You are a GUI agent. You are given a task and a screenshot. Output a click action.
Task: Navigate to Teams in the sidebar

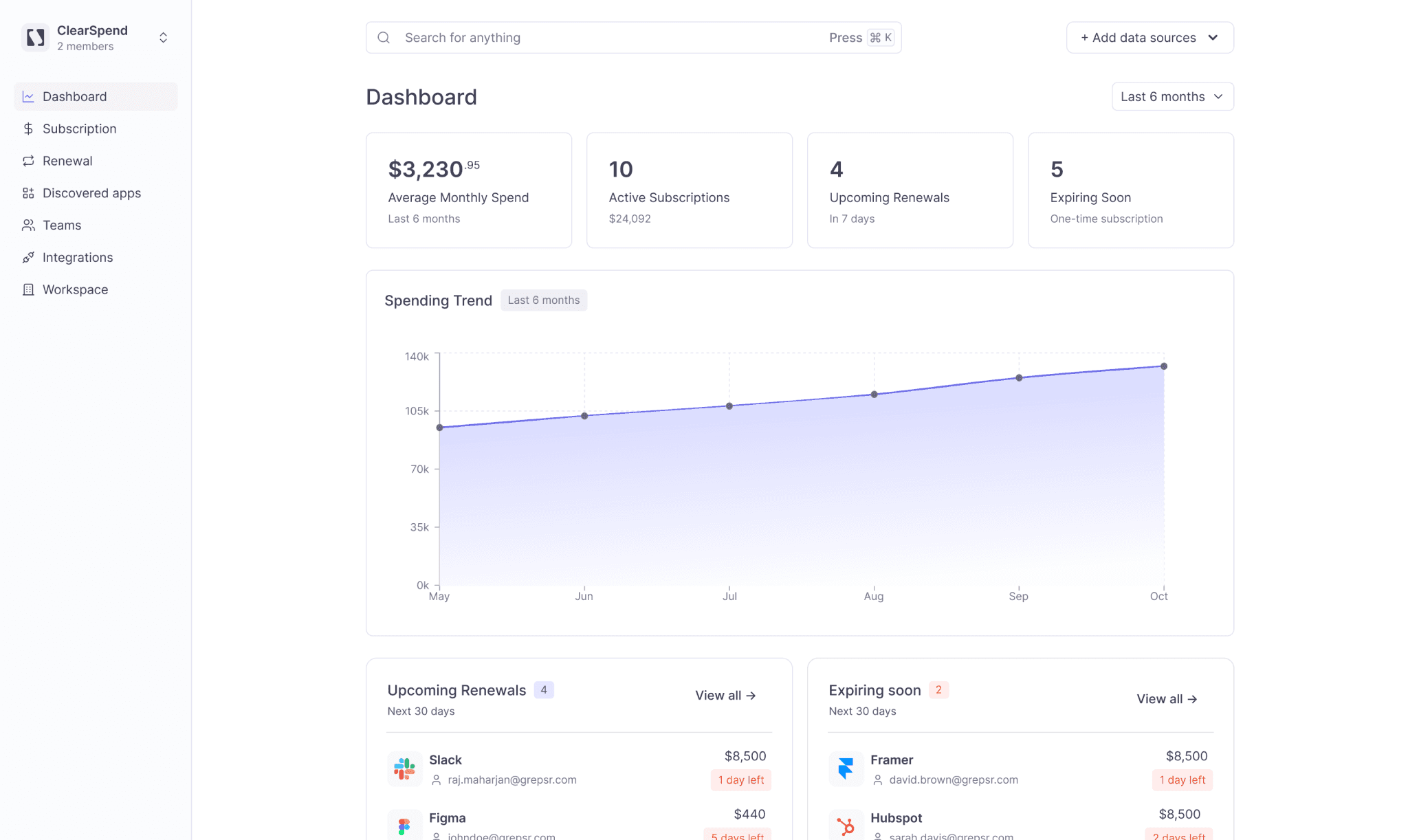click(x=62, y=225)
